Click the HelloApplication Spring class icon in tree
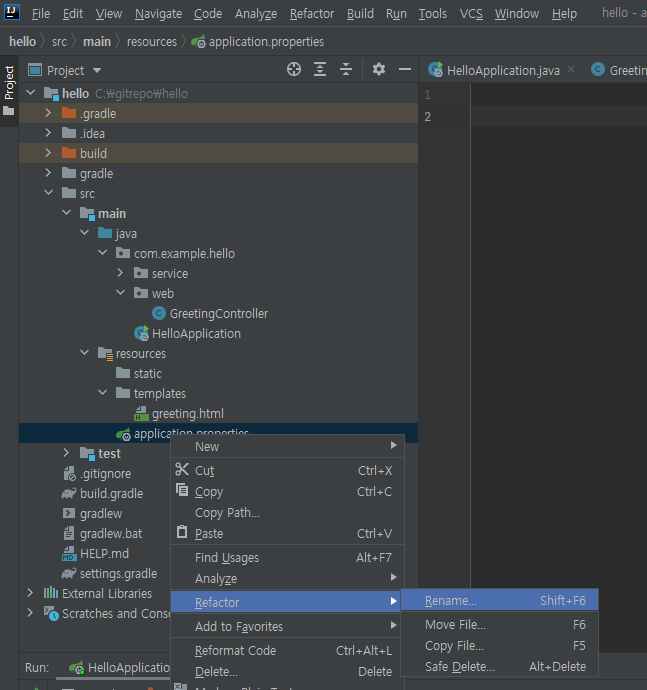Screen dimensions: 647x690 click(x=142, y=334)
